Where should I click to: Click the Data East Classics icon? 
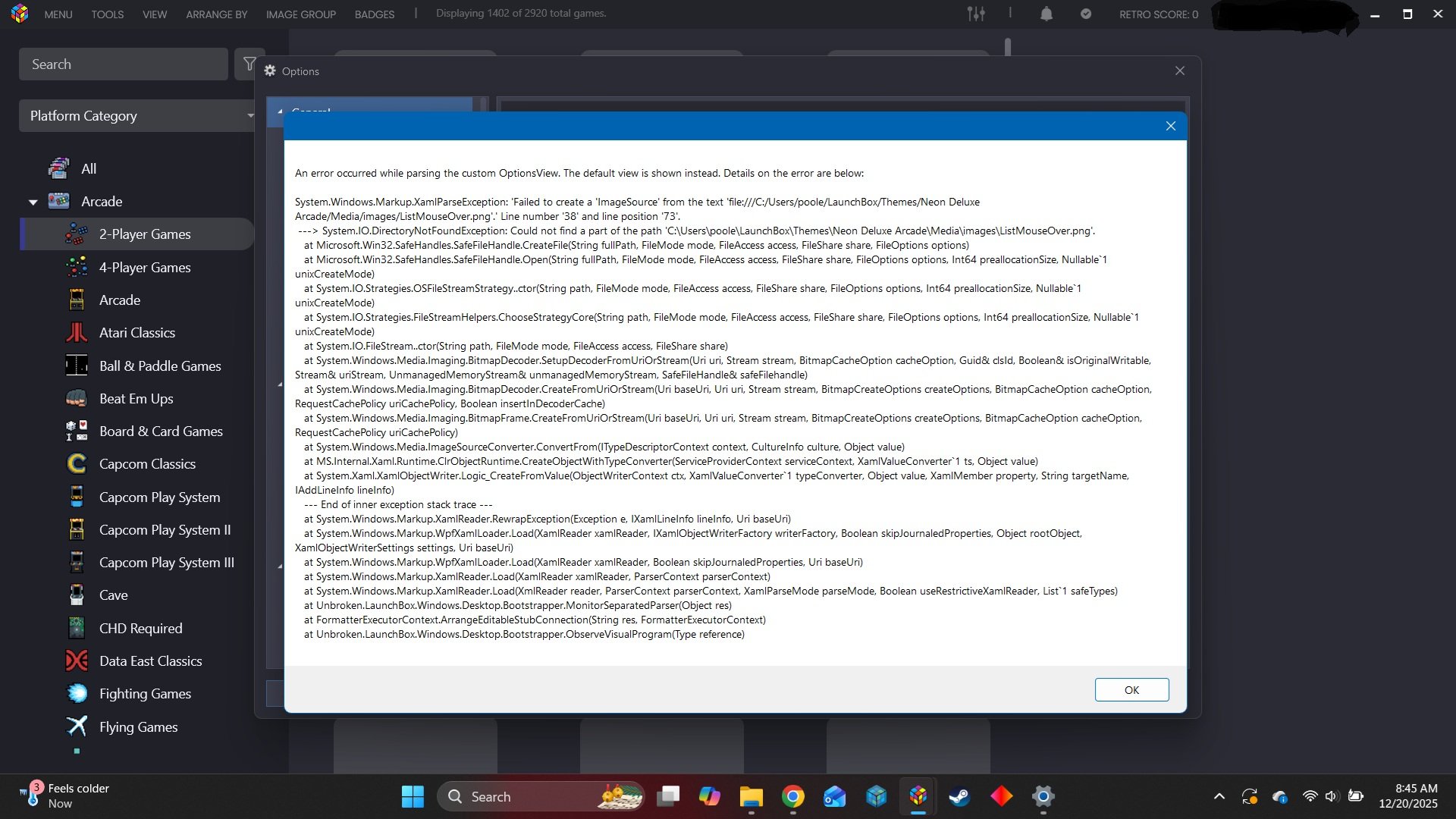tap(77, 661)
